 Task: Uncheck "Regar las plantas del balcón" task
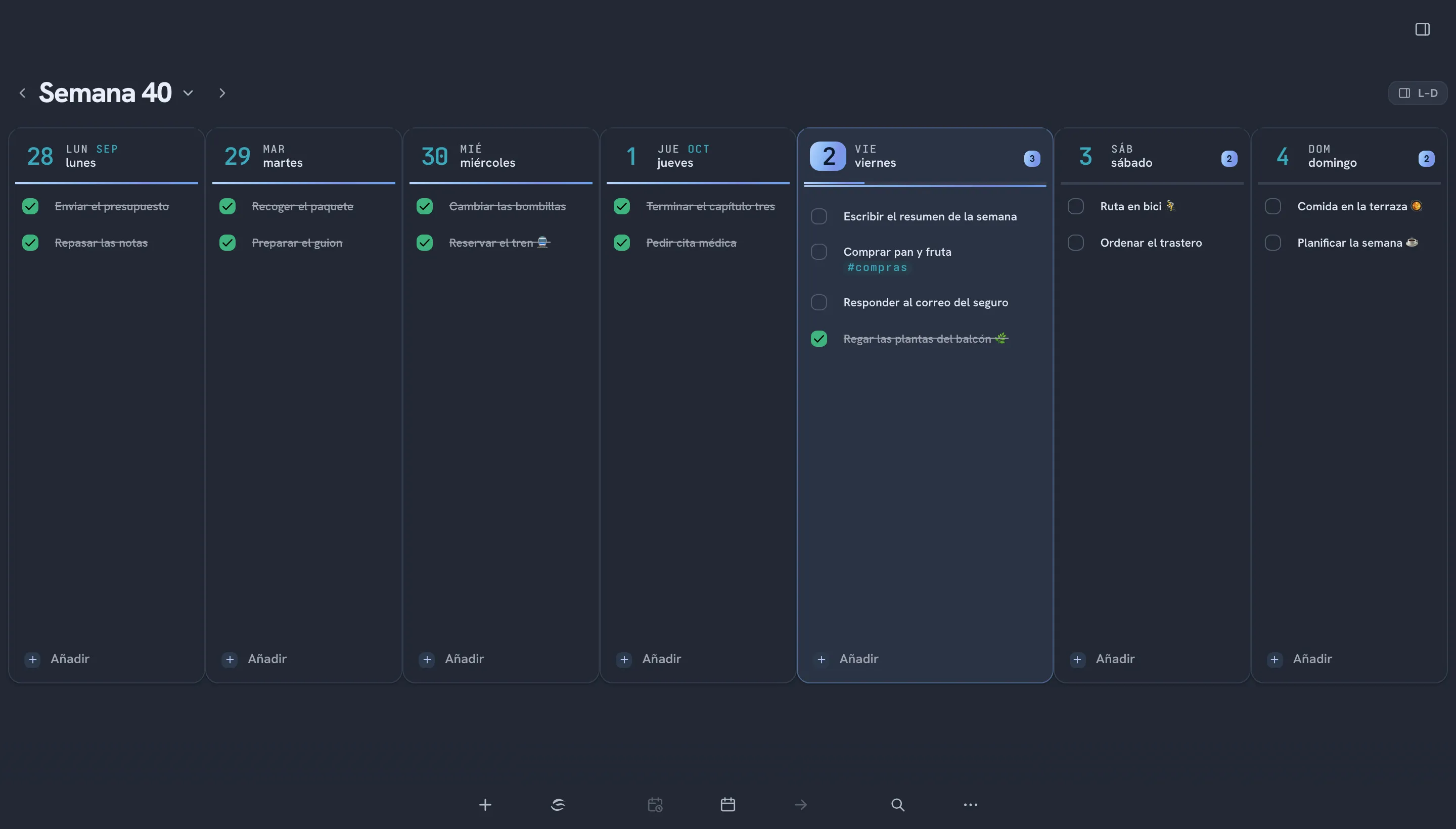pos(819,339)
